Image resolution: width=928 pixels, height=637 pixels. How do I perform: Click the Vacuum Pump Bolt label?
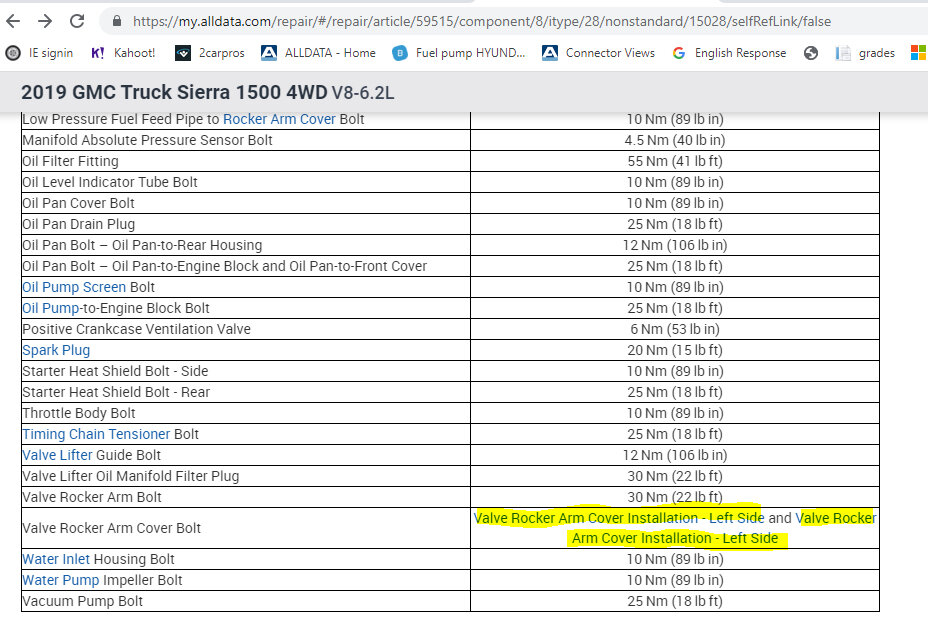[x=82, y=601]
